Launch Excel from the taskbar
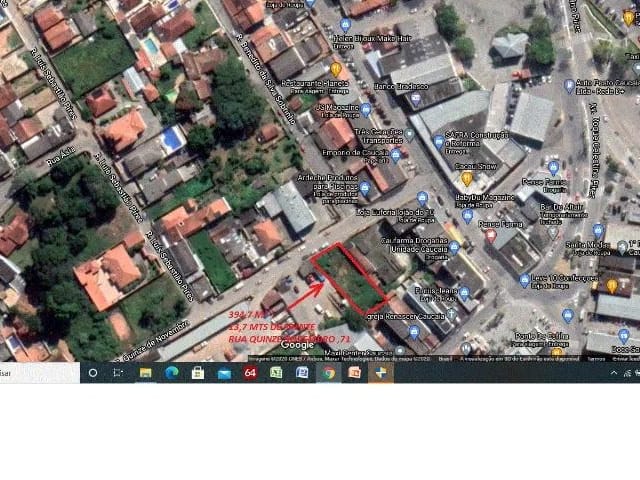Viewport: 640px width, 480px height. click(x=276, y=373)
